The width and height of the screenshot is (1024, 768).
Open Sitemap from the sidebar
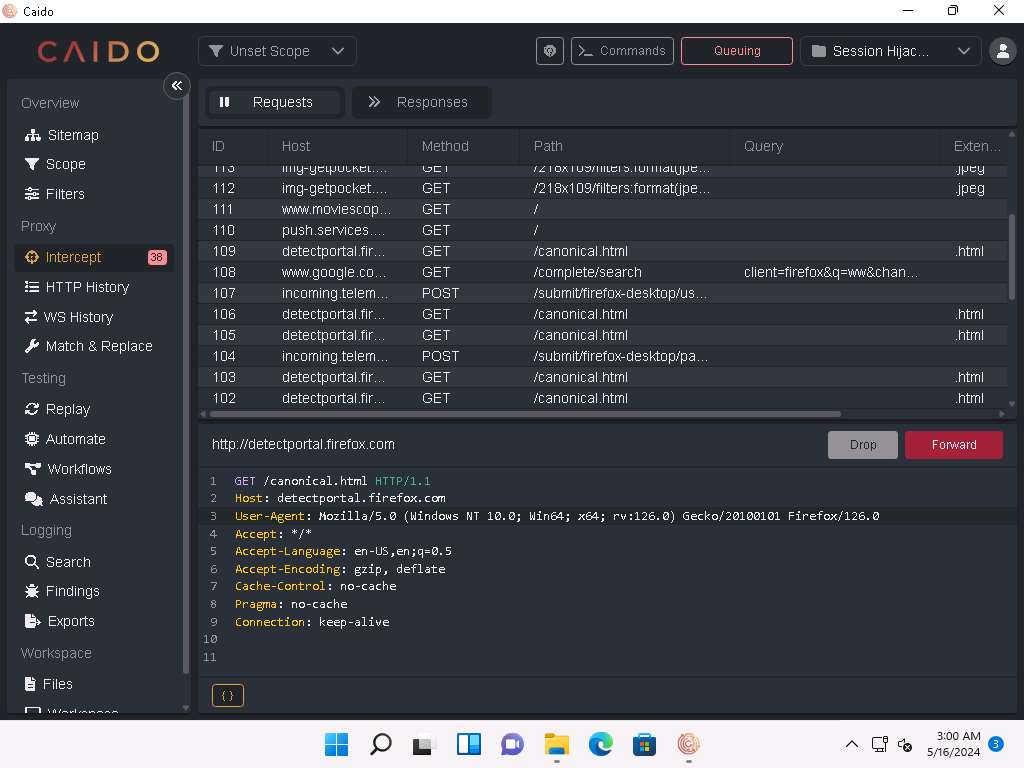[x=72, y=135]
